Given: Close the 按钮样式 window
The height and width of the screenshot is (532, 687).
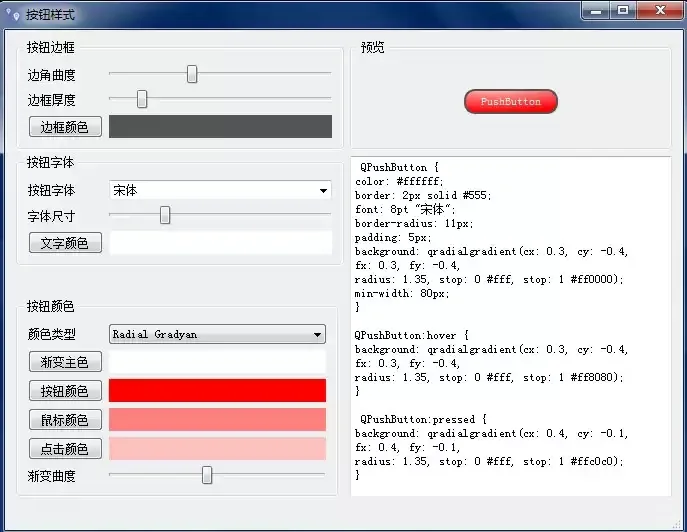Looking at the screenshot, I should pyautogui.click(x=660, y=11).
